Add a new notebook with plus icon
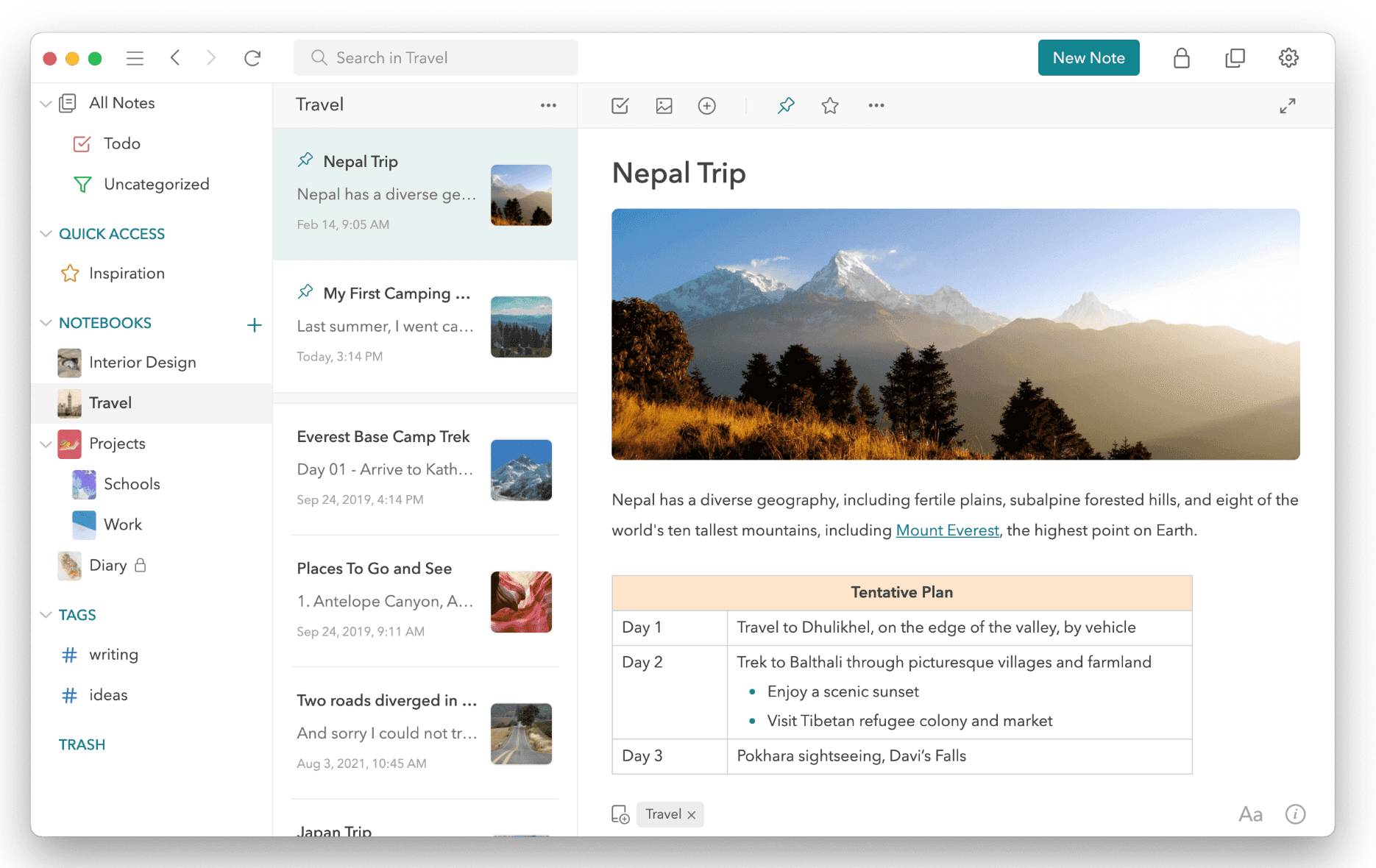1376x868 pixels. [x=254, y=324]
